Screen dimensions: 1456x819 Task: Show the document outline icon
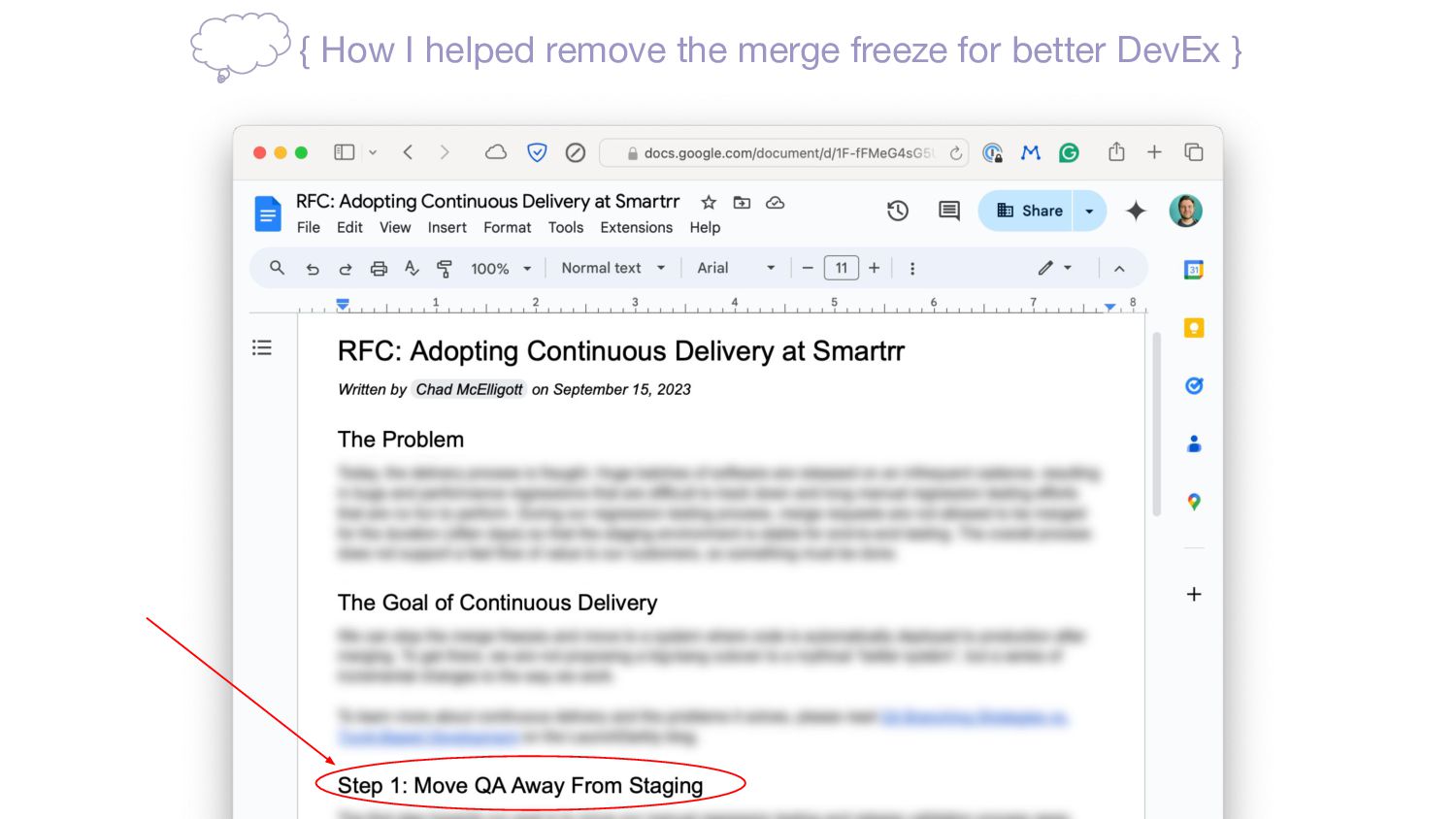click(x=262, y=347)
